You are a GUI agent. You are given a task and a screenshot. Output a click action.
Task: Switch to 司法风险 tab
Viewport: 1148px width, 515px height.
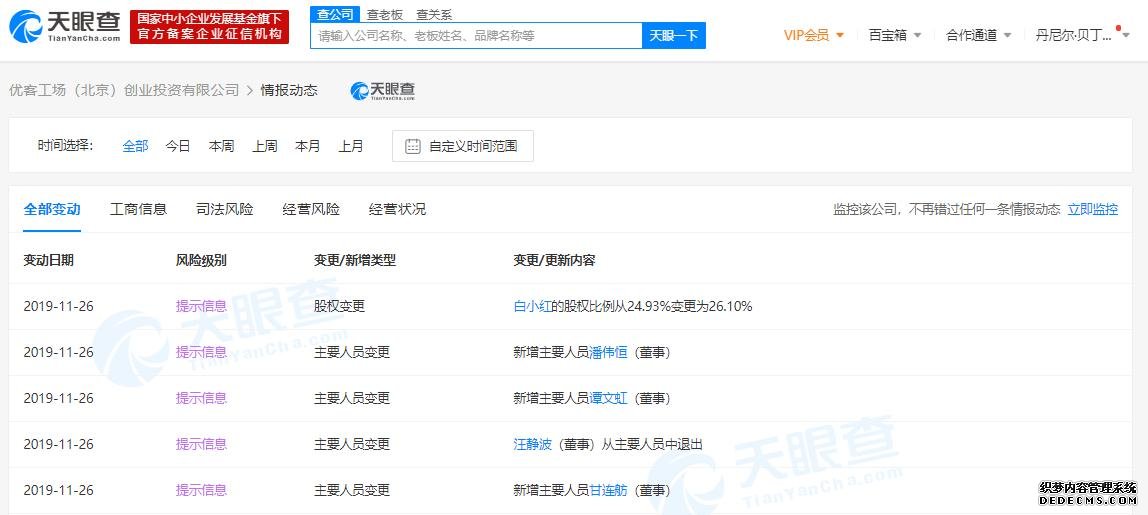[x=225, y=210]
